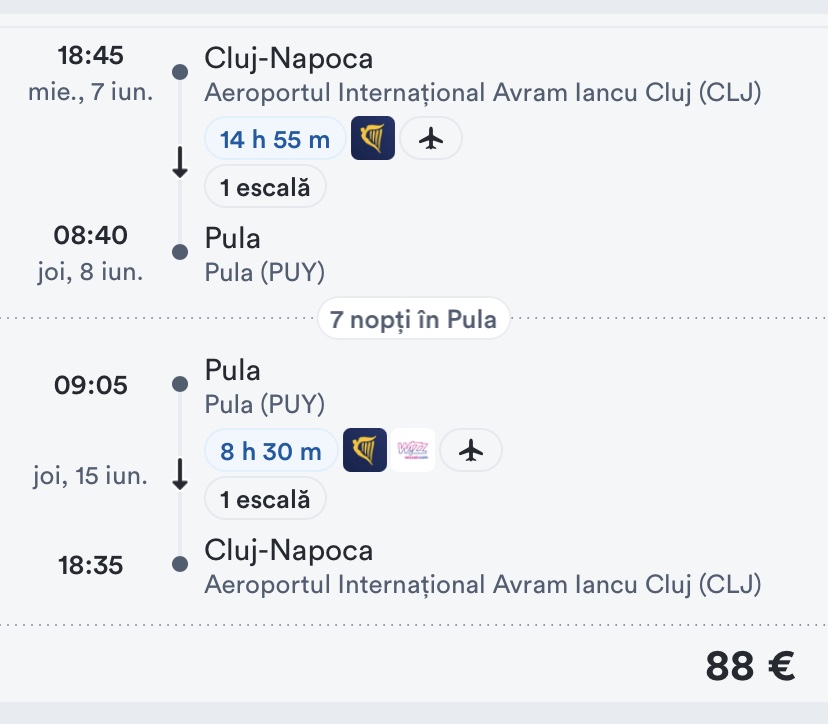Viewport: 828px width, 724px height.
Task: Click the return flight airplane icon
Action: [471, 451]
